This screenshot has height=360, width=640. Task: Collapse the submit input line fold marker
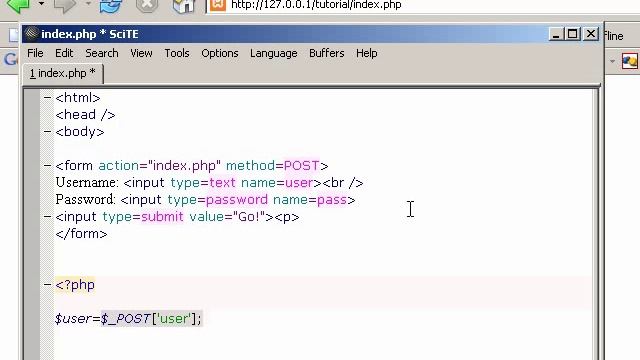pyautogui.click(x=47, y=216)
